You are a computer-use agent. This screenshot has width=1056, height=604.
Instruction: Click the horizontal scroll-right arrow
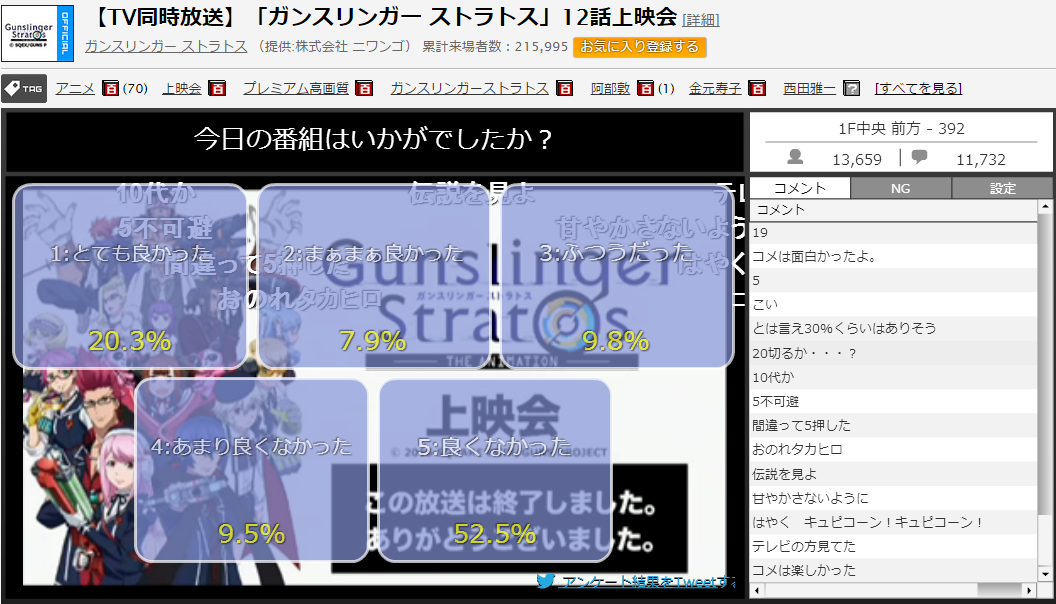1029,590
